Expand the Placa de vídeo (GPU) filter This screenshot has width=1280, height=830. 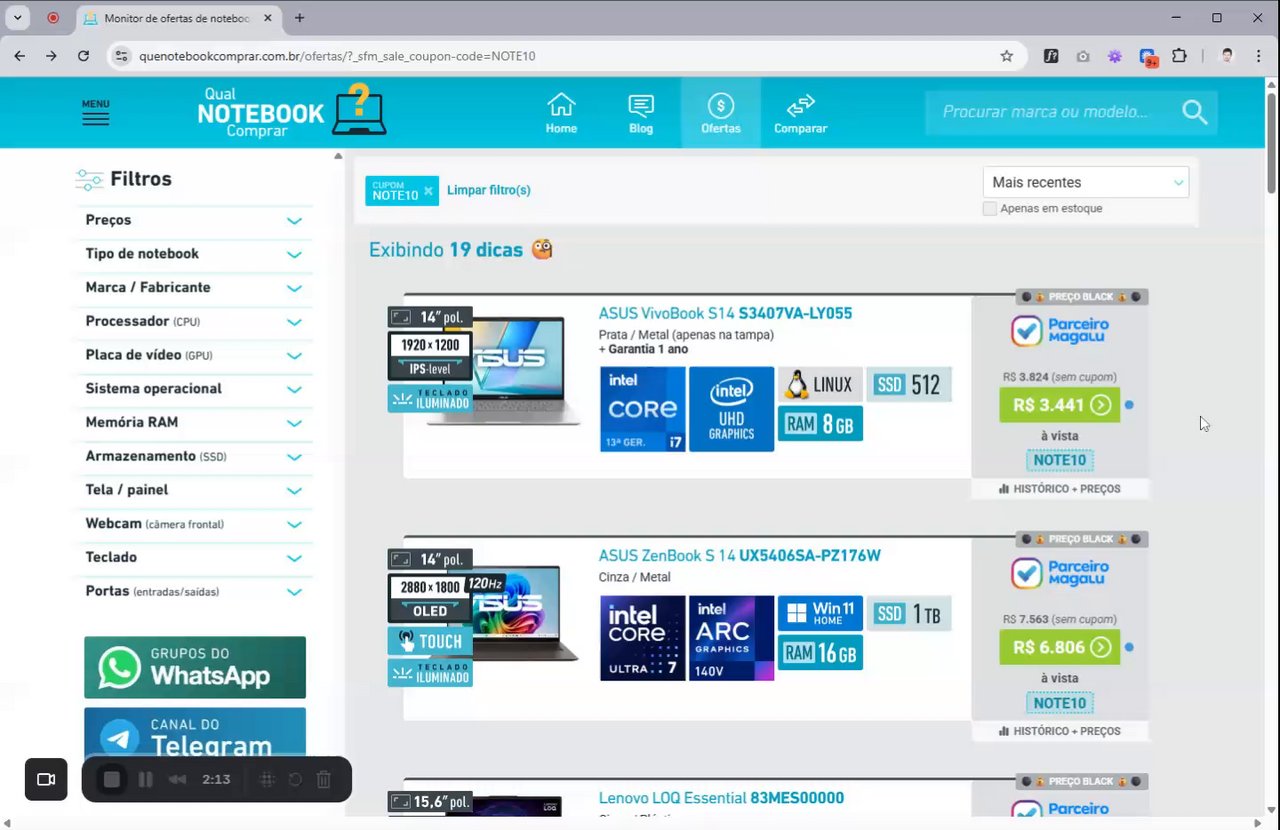(x=194, y=355)
